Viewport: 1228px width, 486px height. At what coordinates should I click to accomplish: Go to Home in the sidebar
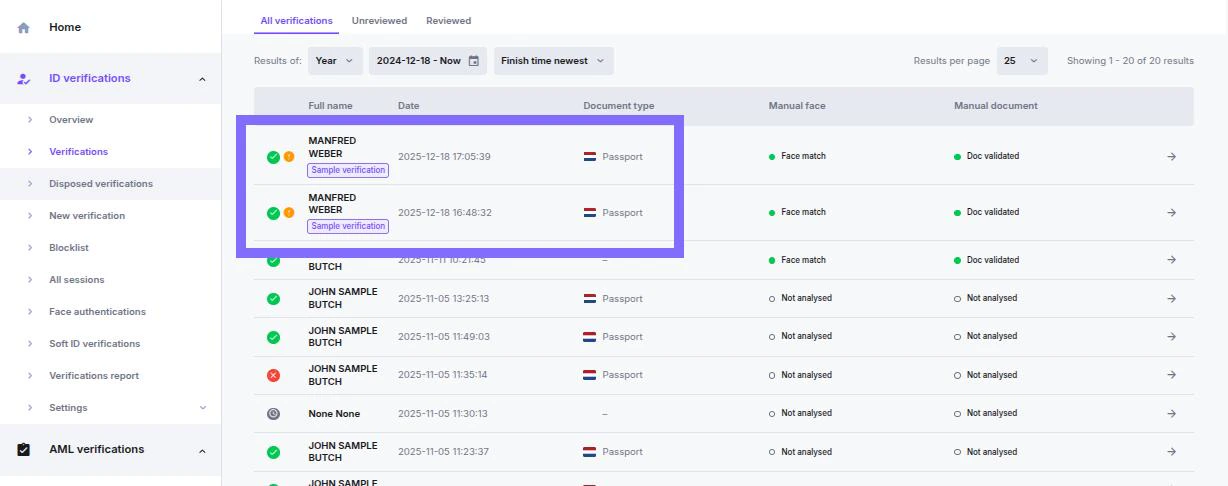pyautogui.click(x=65, y=28)
